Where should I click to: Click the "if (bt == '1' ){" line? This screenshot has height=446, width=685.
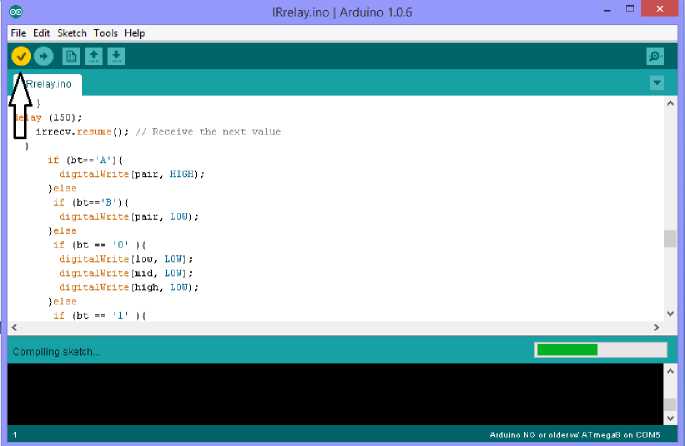[100, 315]
